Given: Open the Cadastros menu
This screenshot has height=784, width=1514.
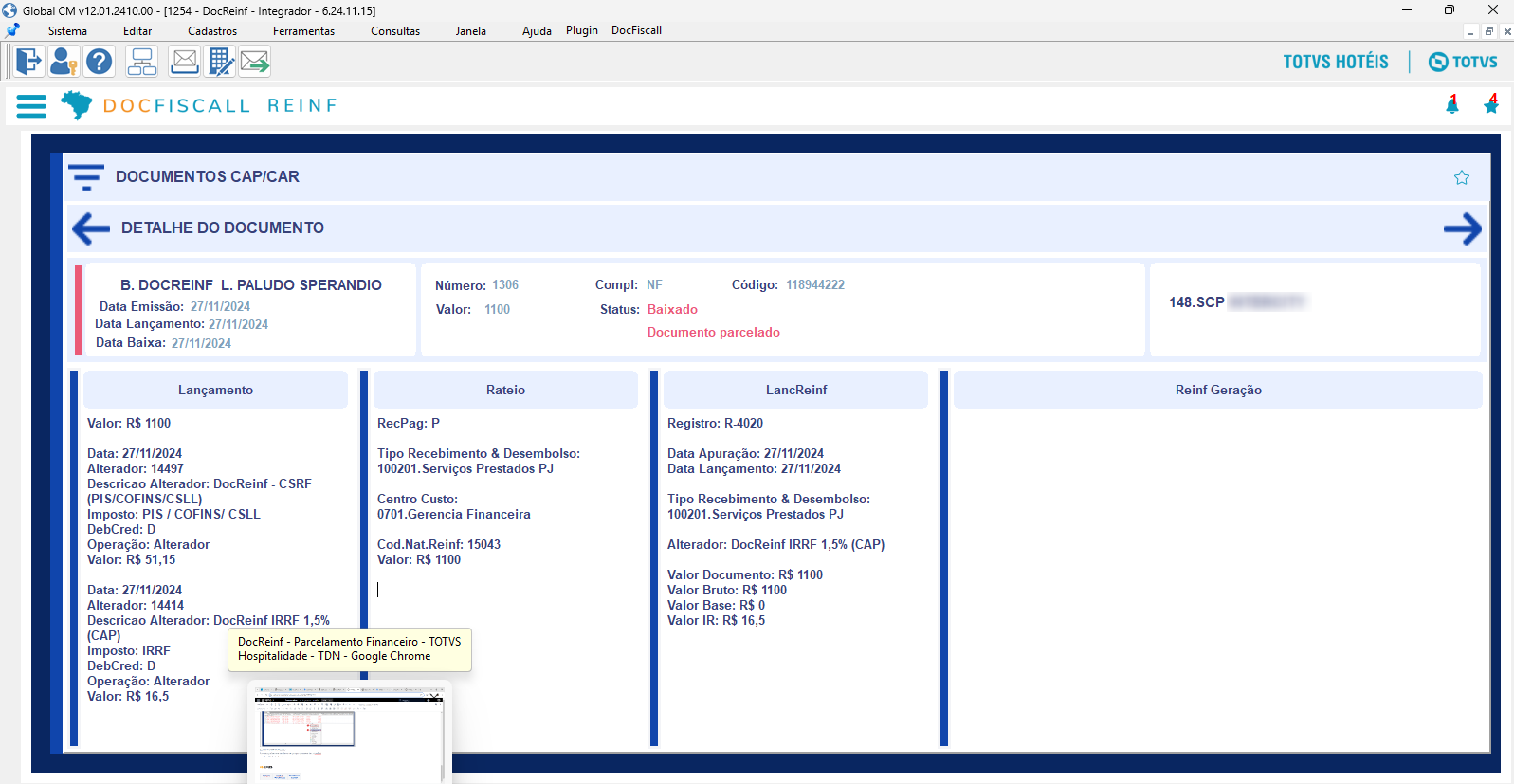Looking at the screenshot, I should pyautogui.click(x=212, y=31).
